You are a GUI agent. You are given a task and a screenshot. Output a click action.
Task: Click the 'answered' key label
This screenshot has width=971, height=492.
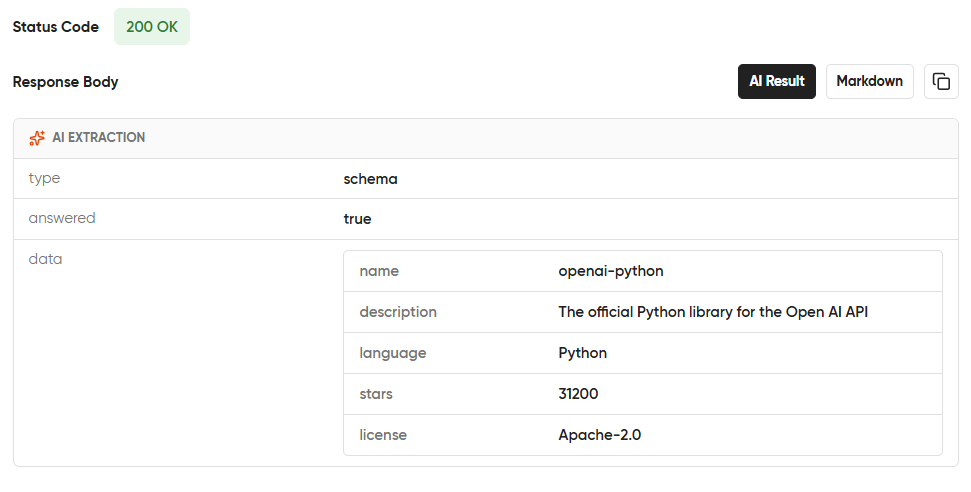62,218
